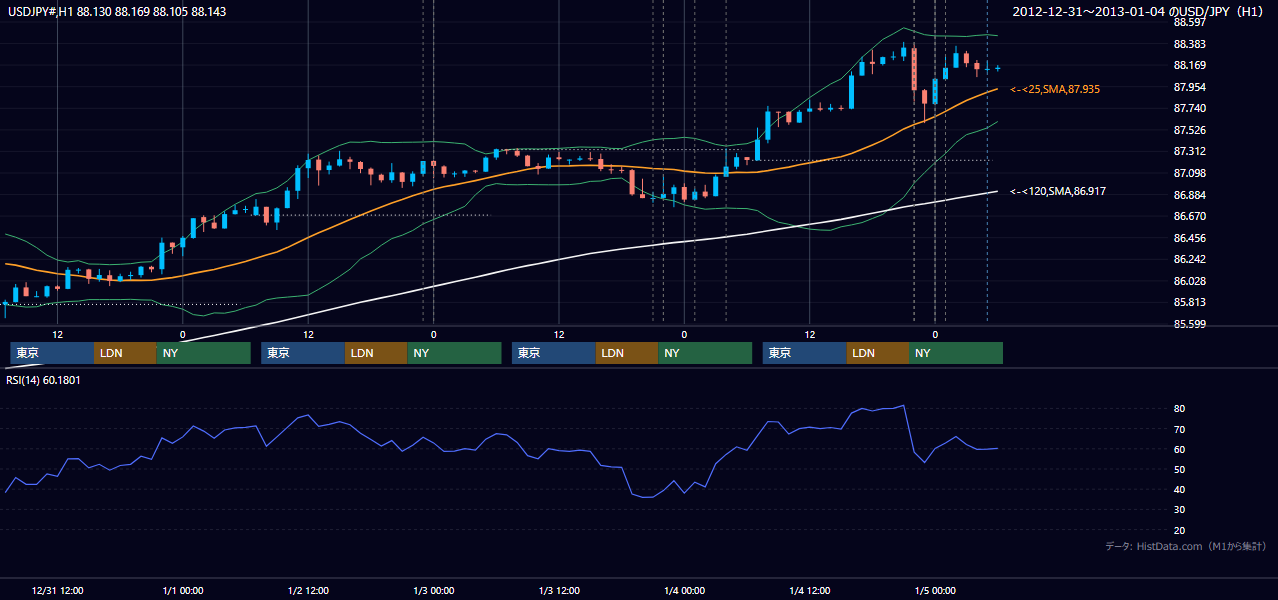
Task: Click RSI scale level 60
Action: point(1179,449)
